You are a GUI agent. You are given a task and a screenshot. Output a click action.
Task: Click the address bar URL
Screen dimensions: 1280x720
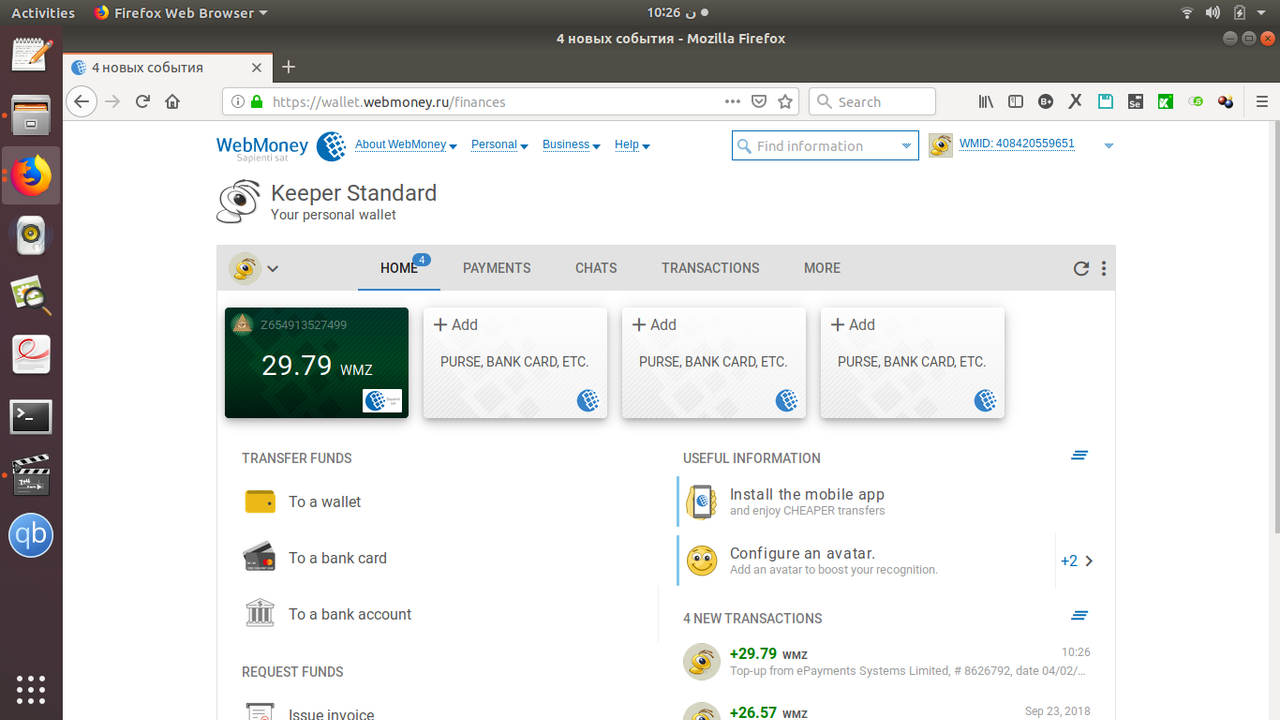point(389,102)
